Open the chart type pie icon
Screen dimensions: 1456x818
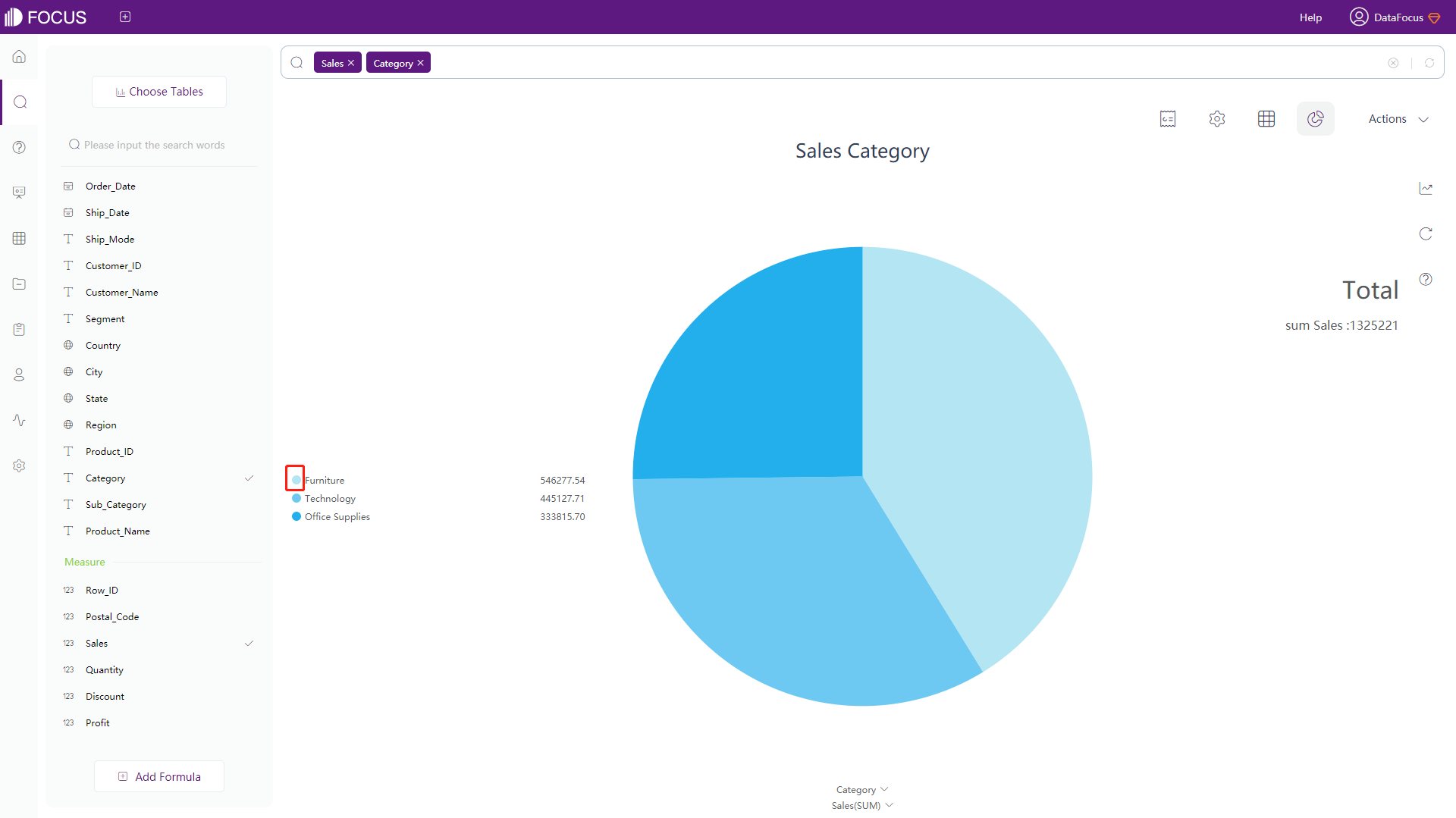point(1316,119)
